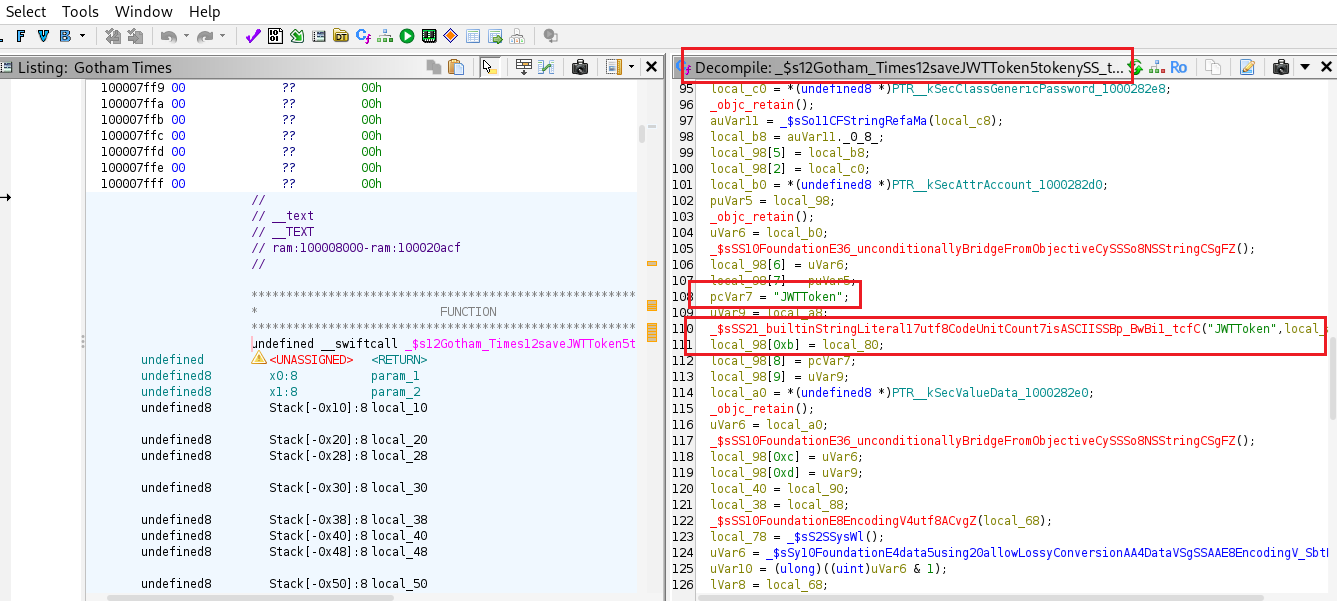1337x601 pixels.
Task: Re-decompile using the green refresh icon
Action: [1135, 67]
